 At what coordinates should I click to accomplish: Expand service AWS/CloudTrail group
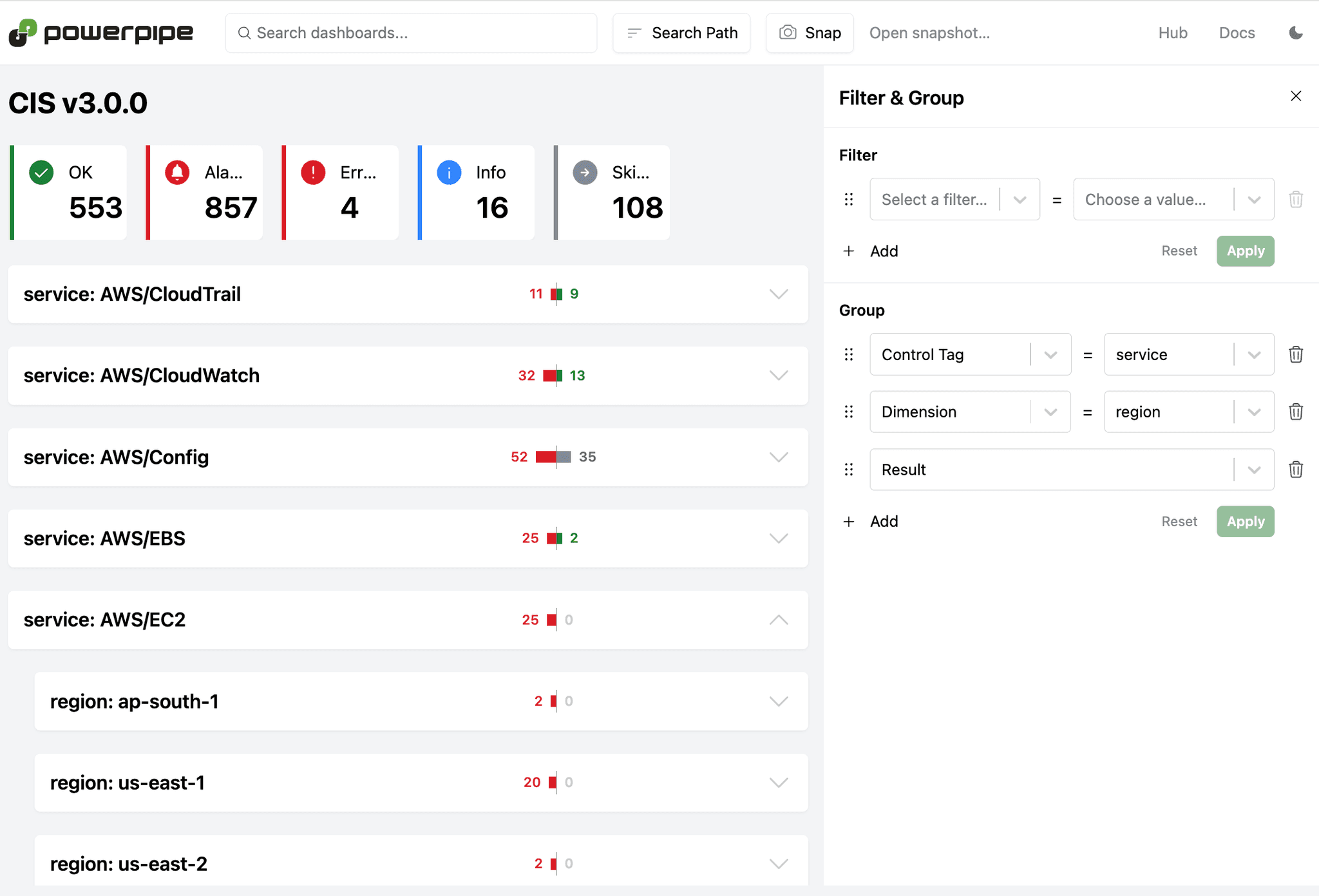coord(779,294)
